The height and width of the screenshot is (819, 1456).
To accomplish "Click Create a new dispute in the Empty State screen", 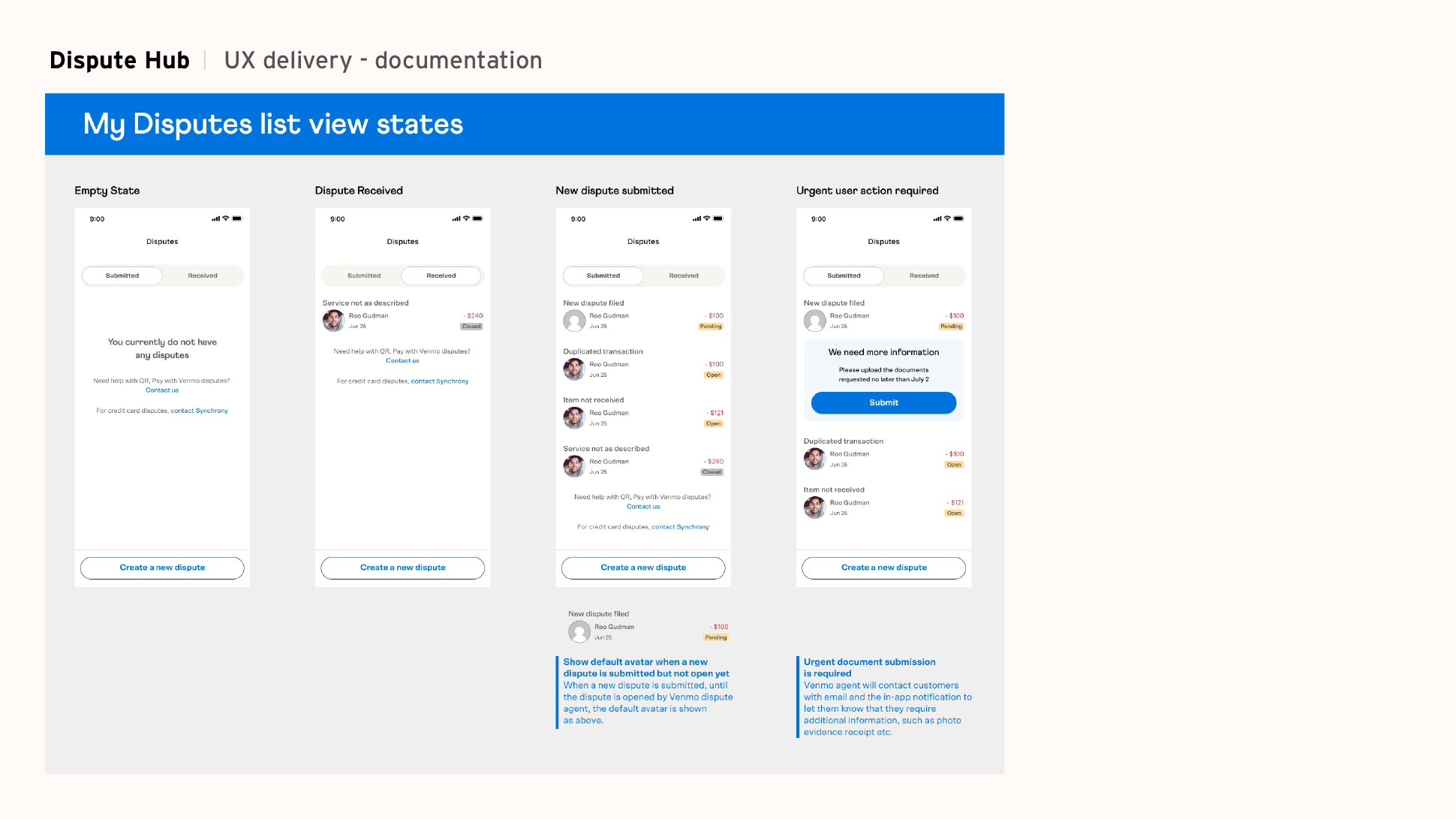I will 162,568.
